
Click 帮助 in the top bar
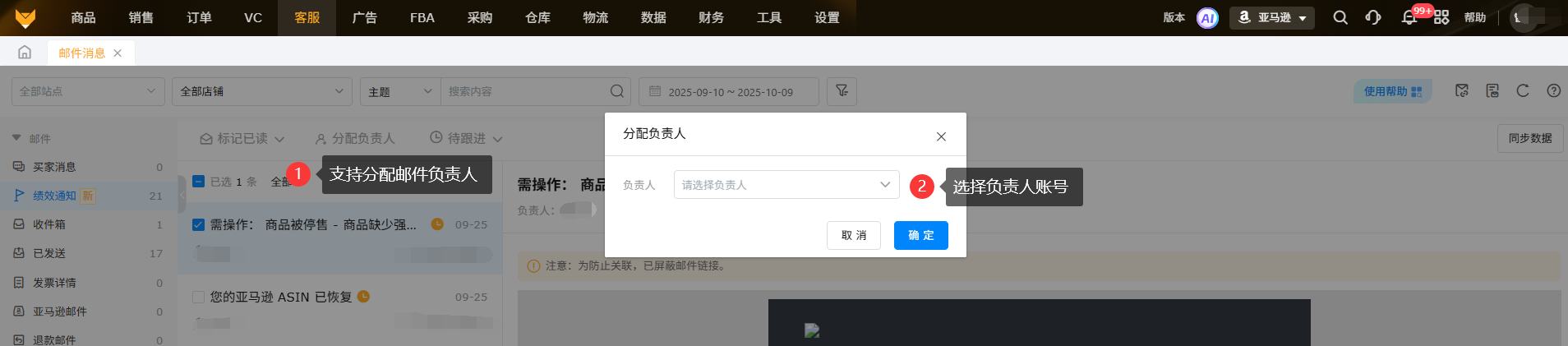click(1475, 17)
